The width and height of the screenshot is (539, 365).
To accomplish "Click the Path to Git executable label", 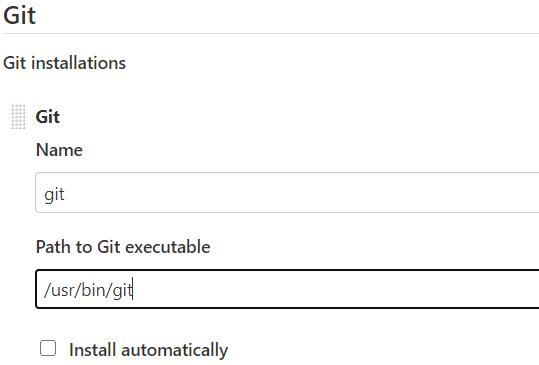I will click(123, 247).
